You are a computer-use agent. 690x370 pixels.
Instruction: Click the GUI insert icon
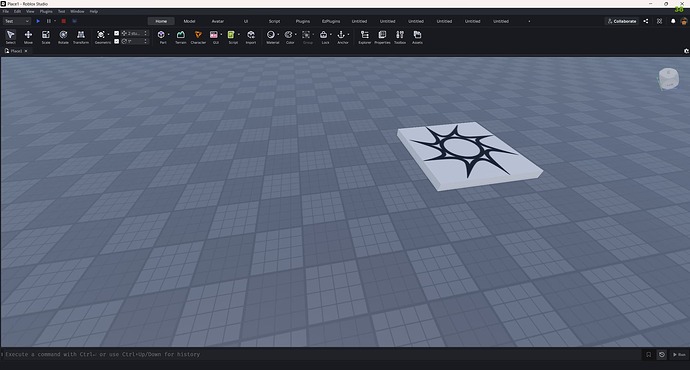(214, 35)
